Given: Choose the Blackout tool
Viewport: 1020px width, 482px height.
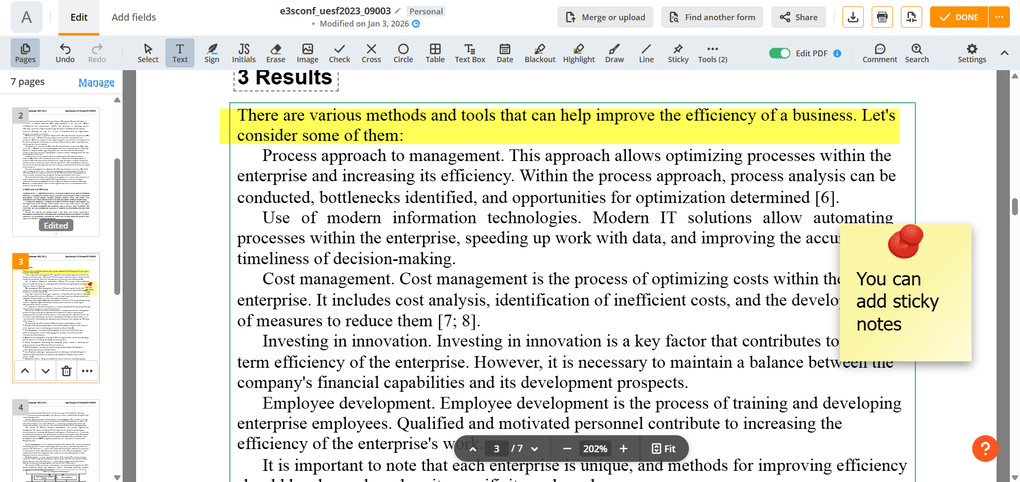Looking at the screenshot, I should pos(540,53).
